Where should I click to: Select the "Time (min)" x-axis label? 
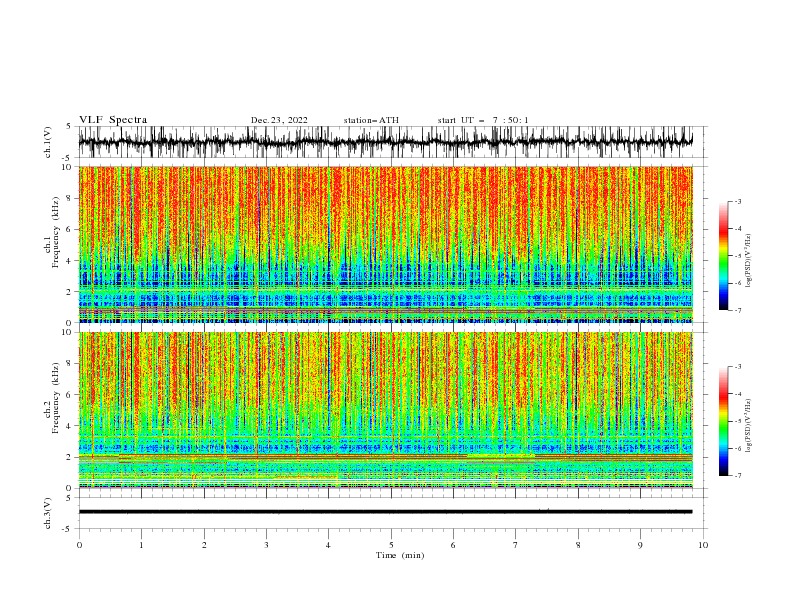point(400,555)
